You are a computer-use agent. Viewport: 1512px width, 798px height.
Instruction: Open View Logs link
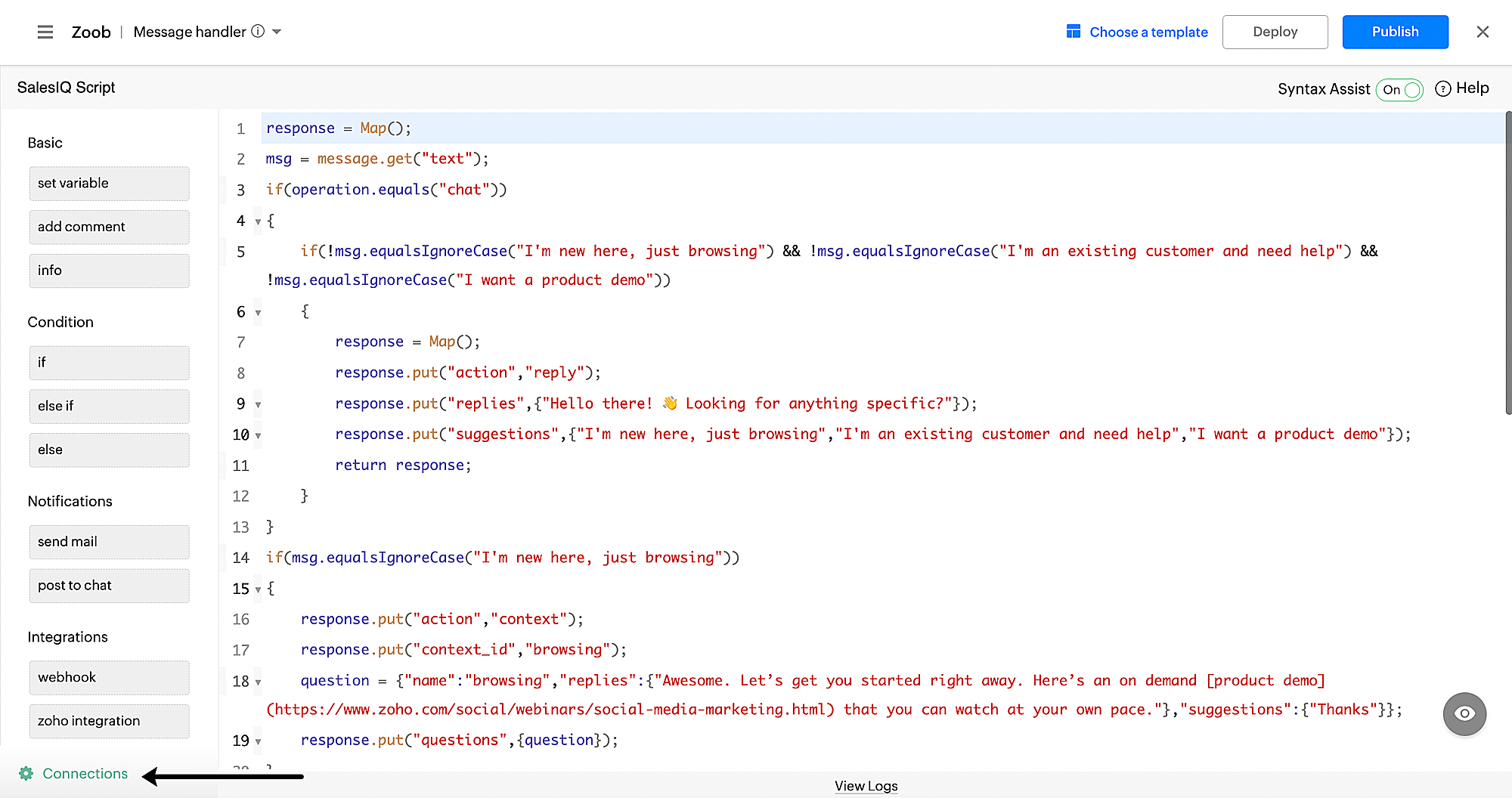866,786
